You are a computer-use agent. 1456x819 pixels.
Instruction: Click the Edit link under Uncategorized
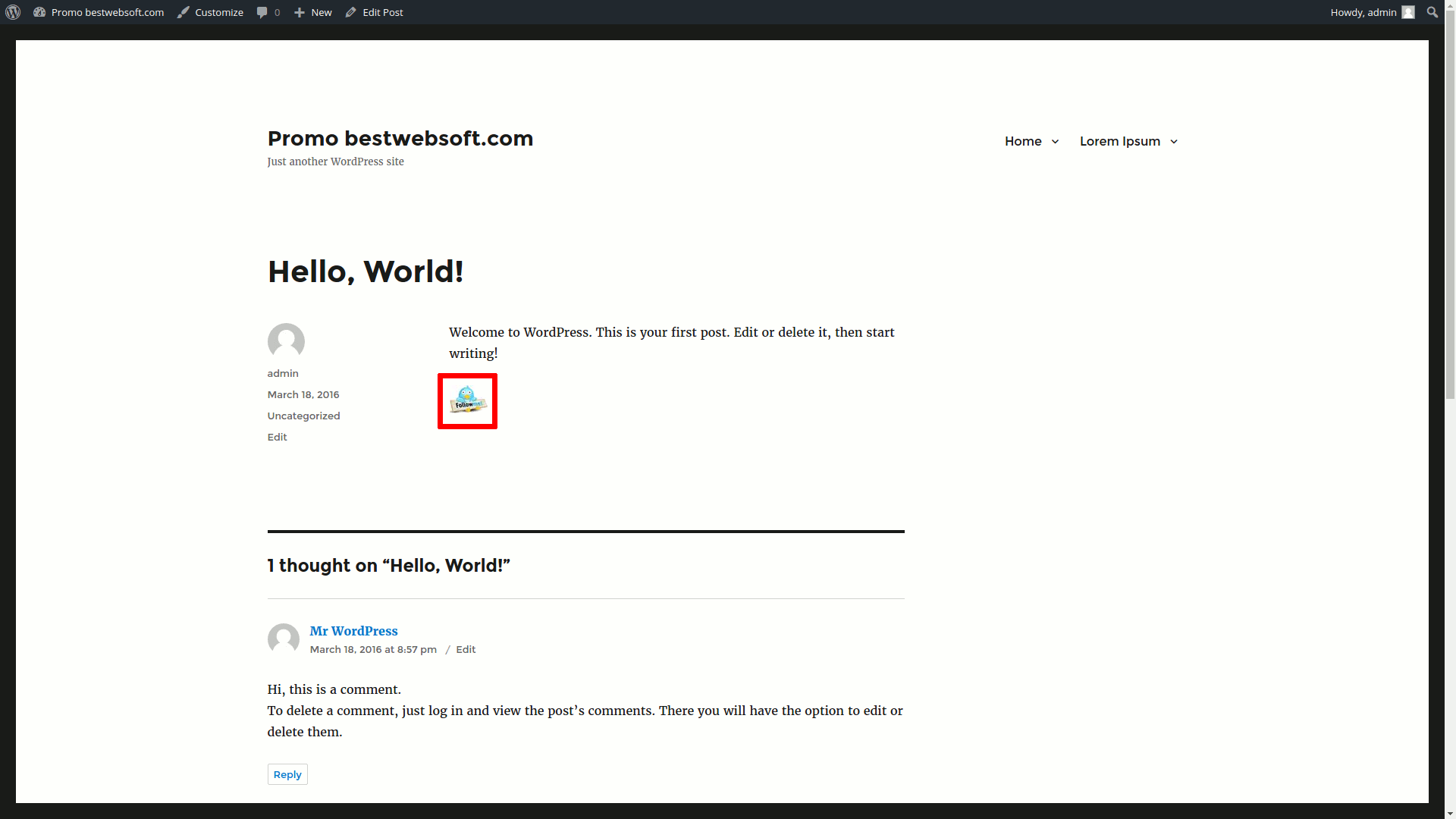coord(277,437)
